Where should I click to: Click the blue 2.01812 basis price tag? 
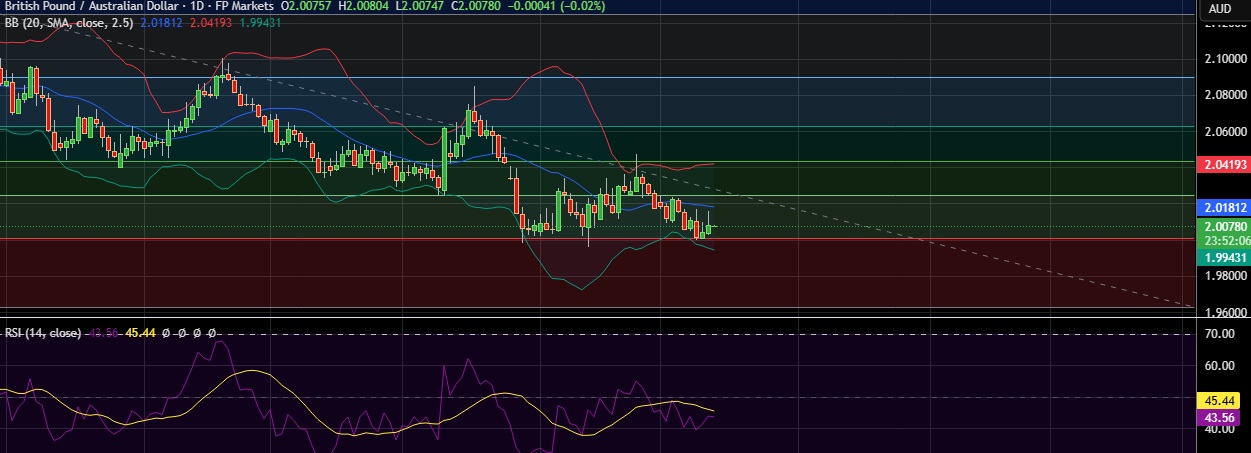pos(1222,208)
